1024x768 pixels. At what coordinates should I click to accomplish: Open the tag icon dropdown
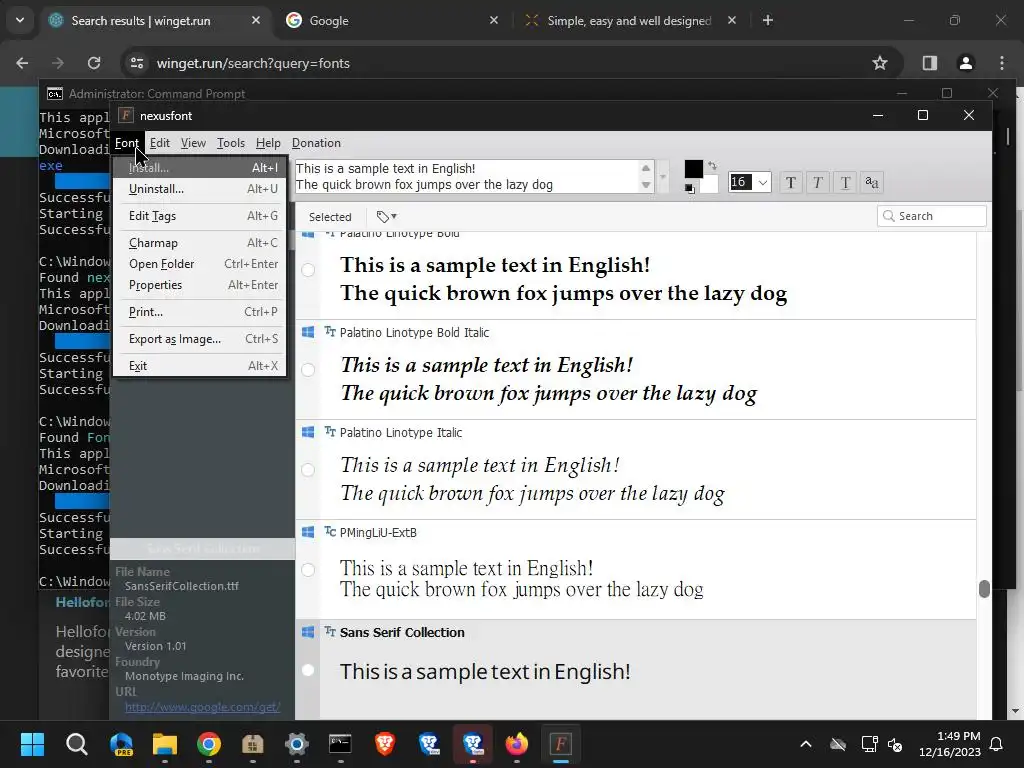(x=387, y=216)
